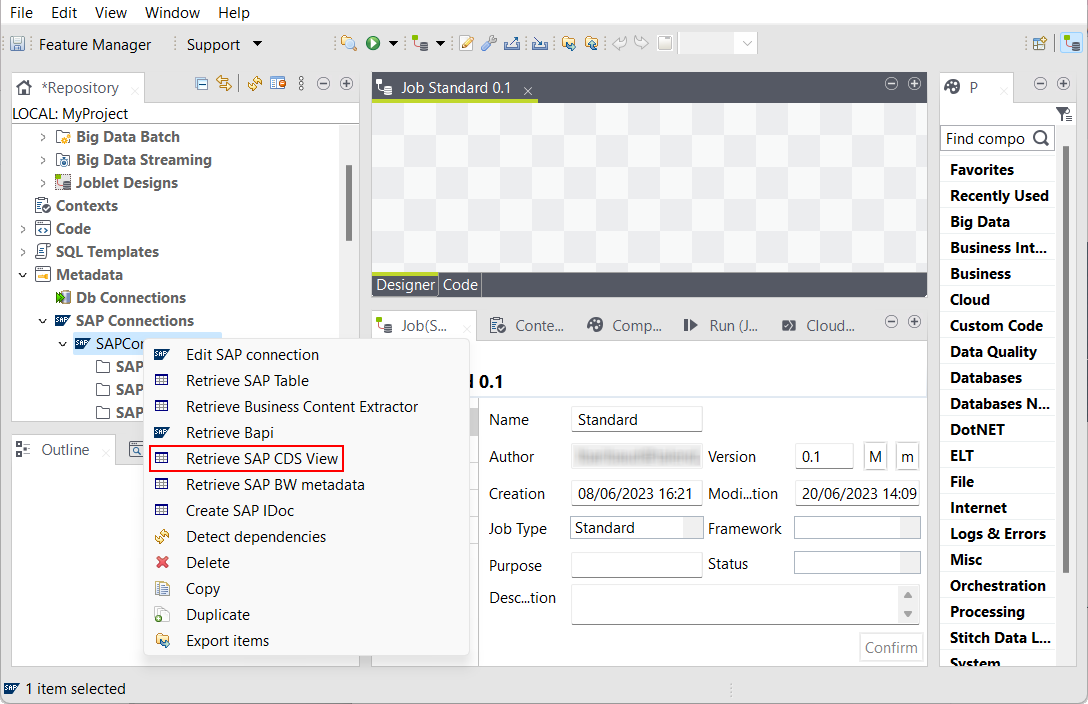Click the Save icon in the toolbar
The width and height of the screenshot is (1088, 704).
[17, 44]
